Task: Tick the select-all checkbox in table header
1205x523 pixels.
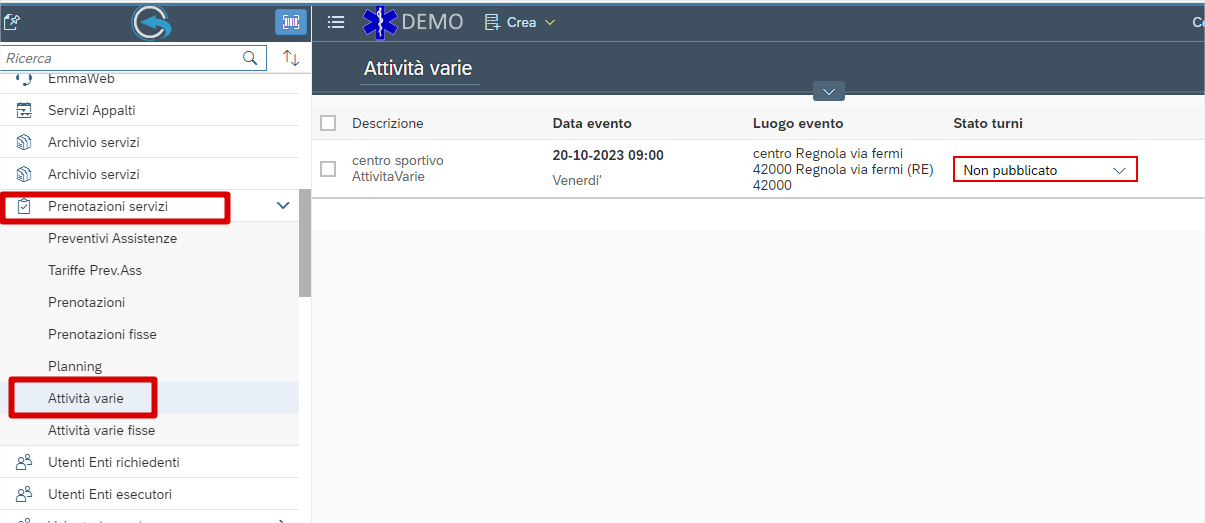Action: pyautogui.click(x=328, y=123)
